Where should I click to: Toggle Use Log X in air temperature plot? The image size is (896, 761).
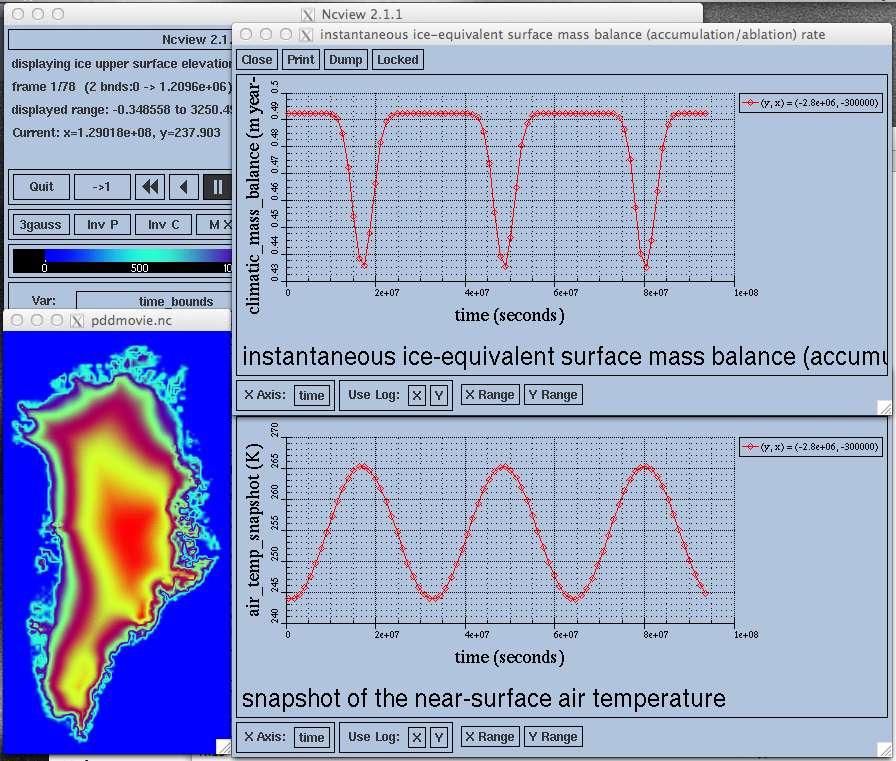click(x=417, y=738)
